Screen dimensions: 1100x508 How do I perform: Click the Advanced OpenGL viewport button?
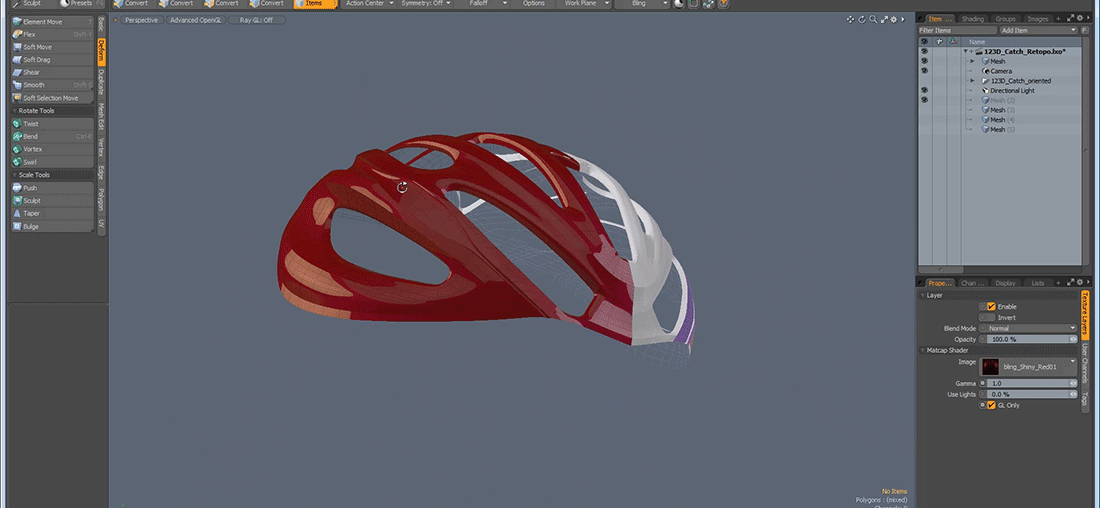196,20
